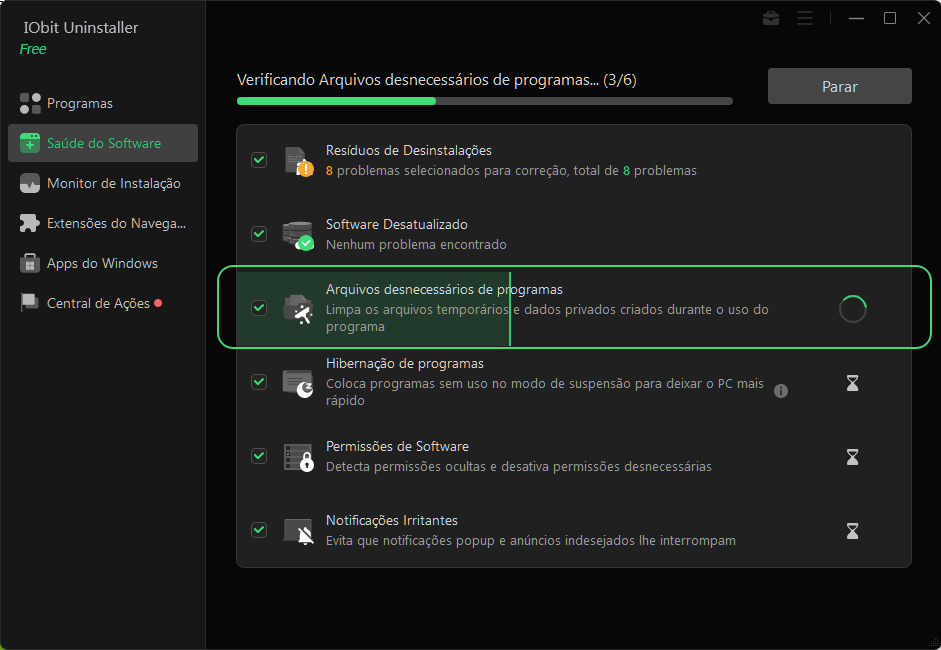Disable Notificações Irritantes checkbox
This screenshot has width=941, height=650.
click(x=259, y=529)
